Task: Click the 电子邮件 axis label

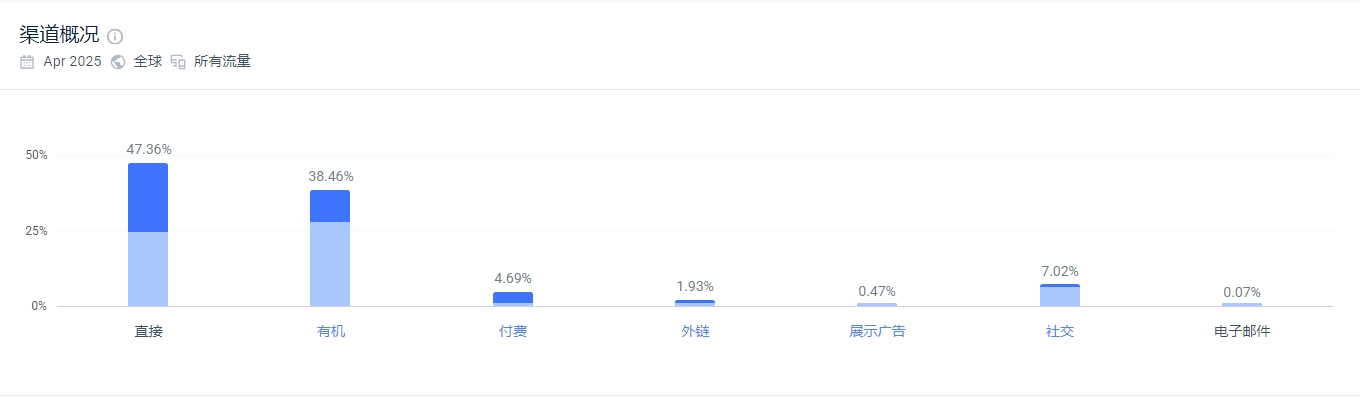Action: (1242, 331)
